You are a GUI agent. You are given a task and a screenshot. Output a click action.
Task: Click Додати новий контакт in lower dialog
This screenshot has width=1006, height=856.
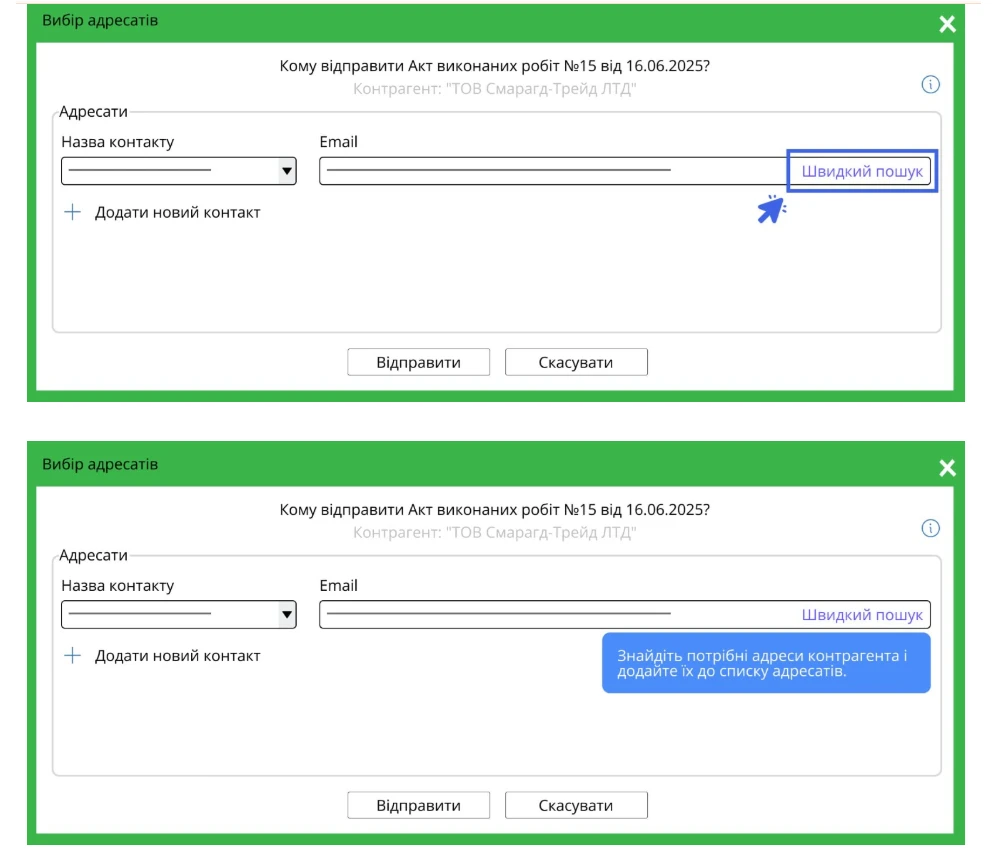tap(177, 656)
